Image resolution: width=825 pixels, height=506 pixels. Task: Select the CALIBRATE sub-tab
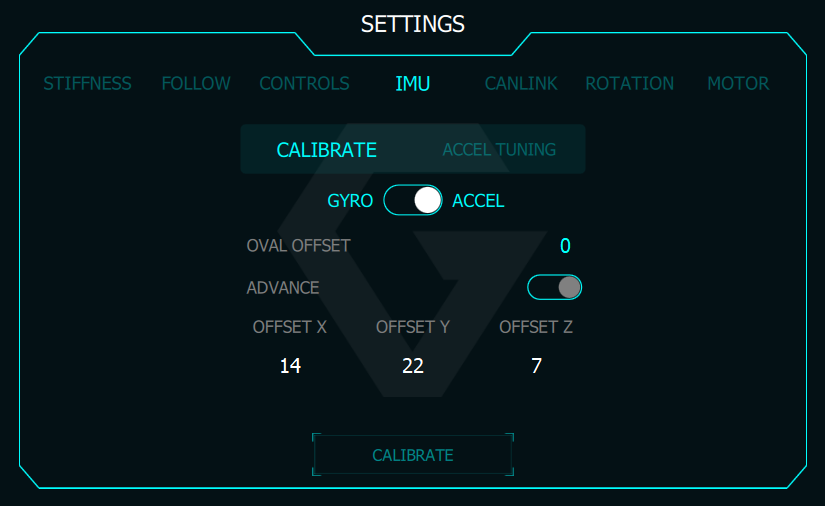pyautogui.click(x=326, y=150)
